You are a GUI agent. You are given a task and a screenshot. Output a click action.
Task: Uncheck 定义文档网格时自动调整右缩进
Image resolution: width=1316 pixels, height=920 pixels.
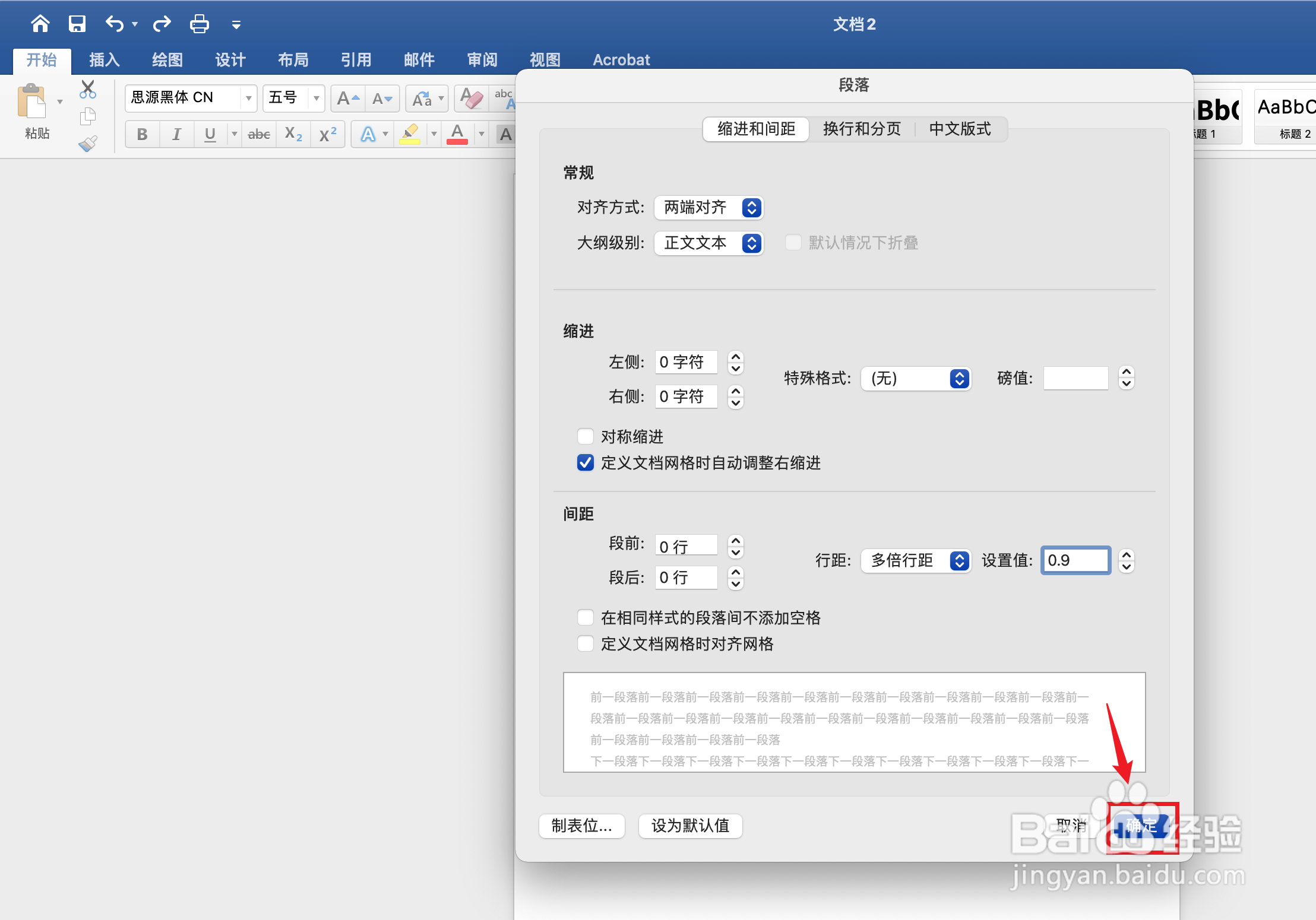point(586,462)
